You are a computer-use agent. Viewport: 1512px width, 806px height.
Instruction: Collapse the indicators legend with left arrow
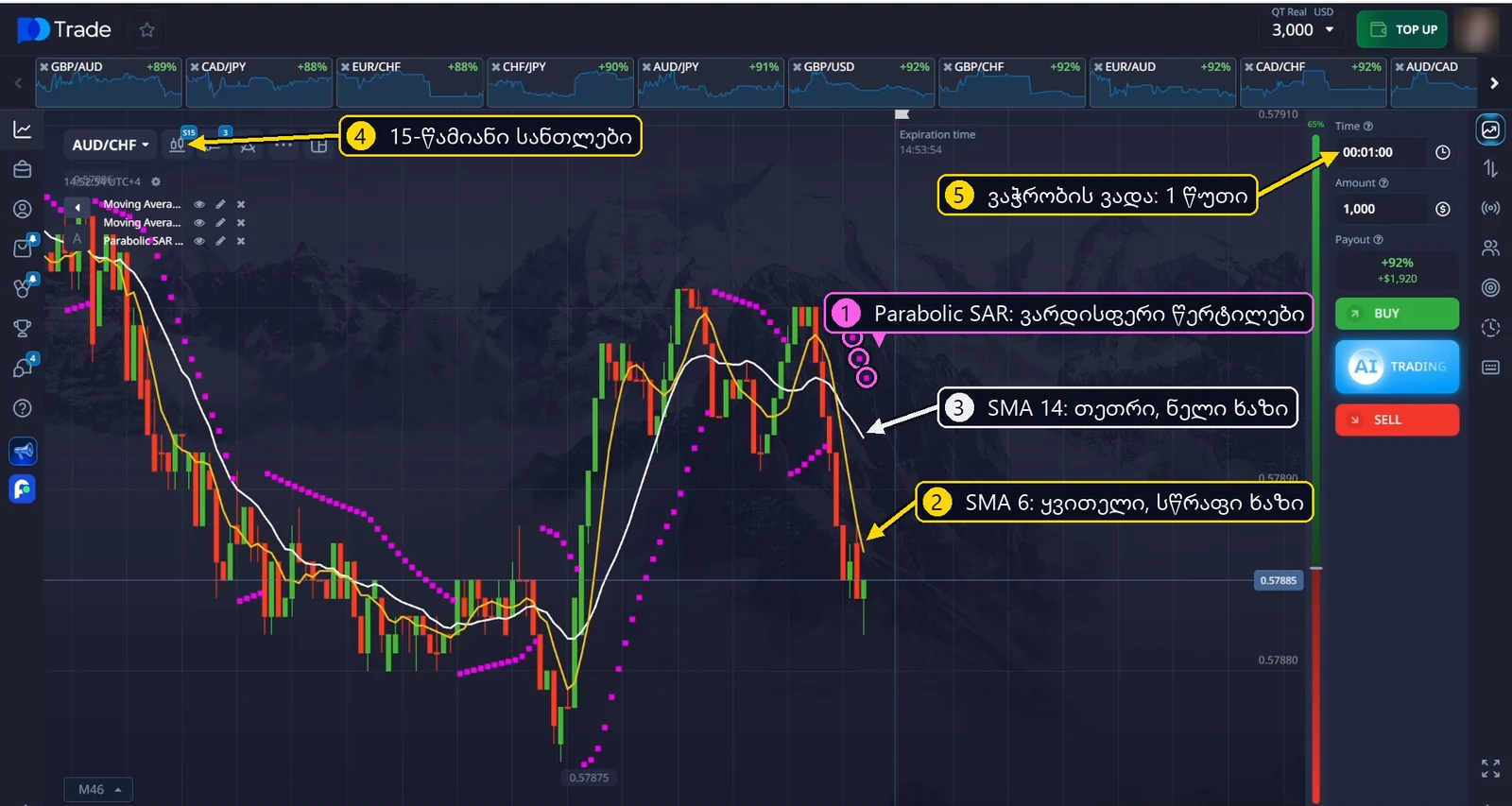coord(77,207)
